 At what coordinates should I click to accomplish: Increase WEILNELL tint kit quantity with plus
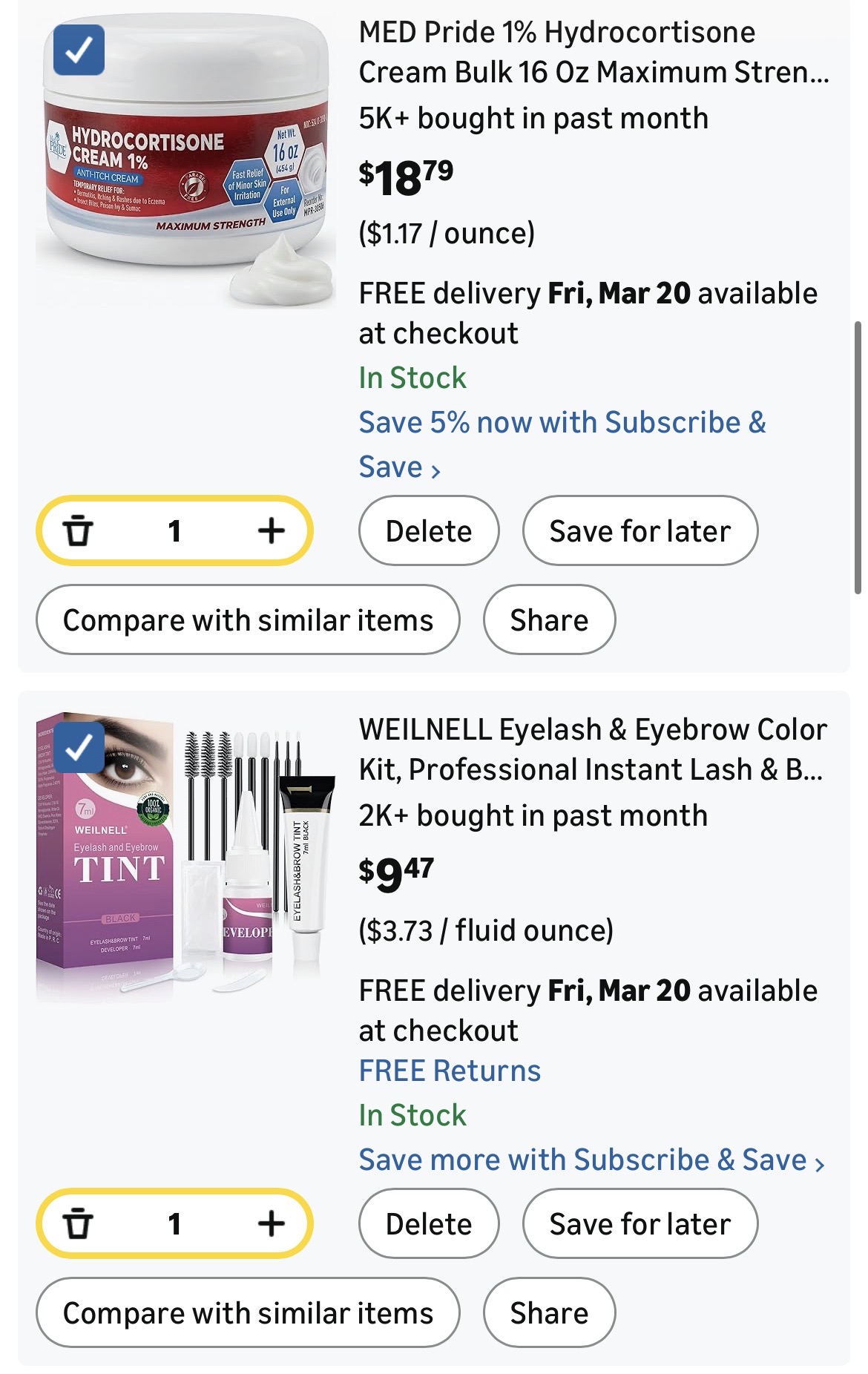271,1223
